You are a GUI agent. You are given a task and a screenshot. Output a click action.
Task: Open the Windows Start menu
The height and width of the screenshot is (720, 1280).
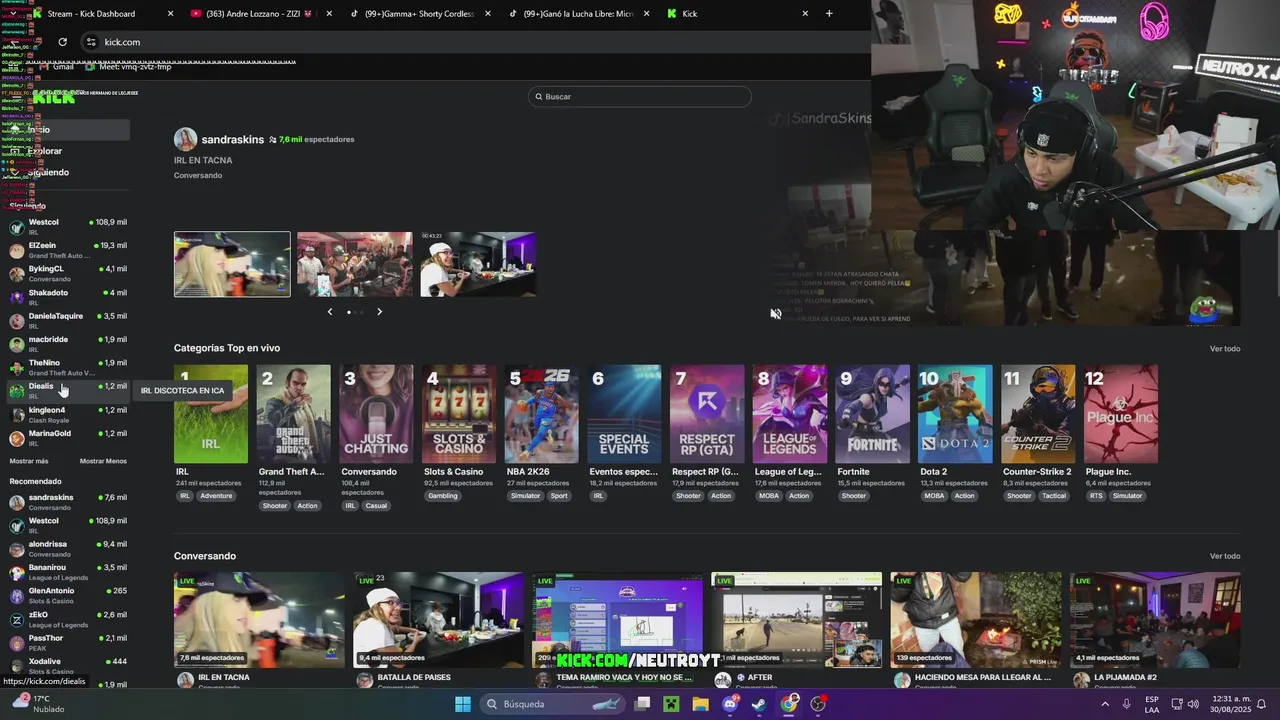point(463,704)
